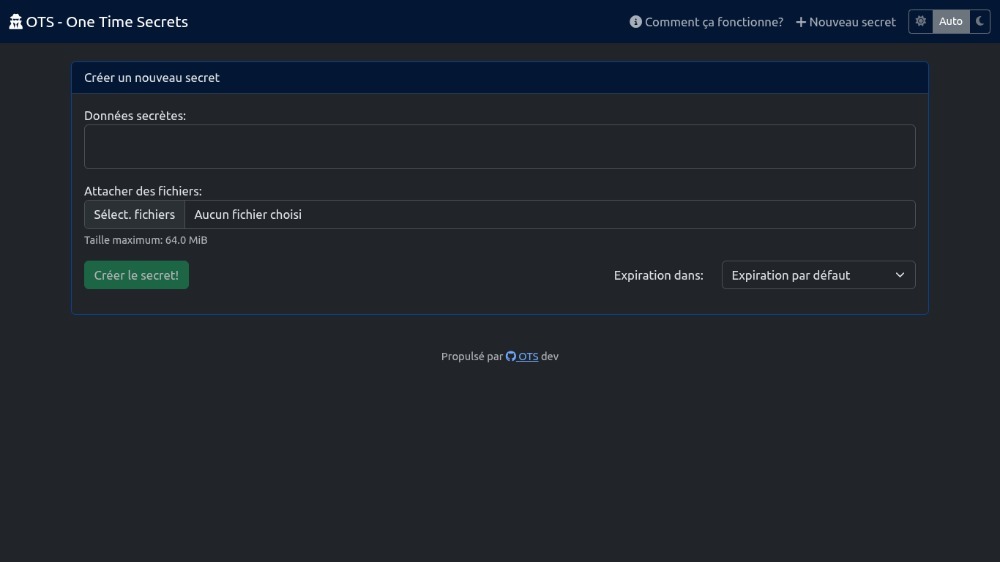Click the GitHub icon in the footer

click(511, 356)
